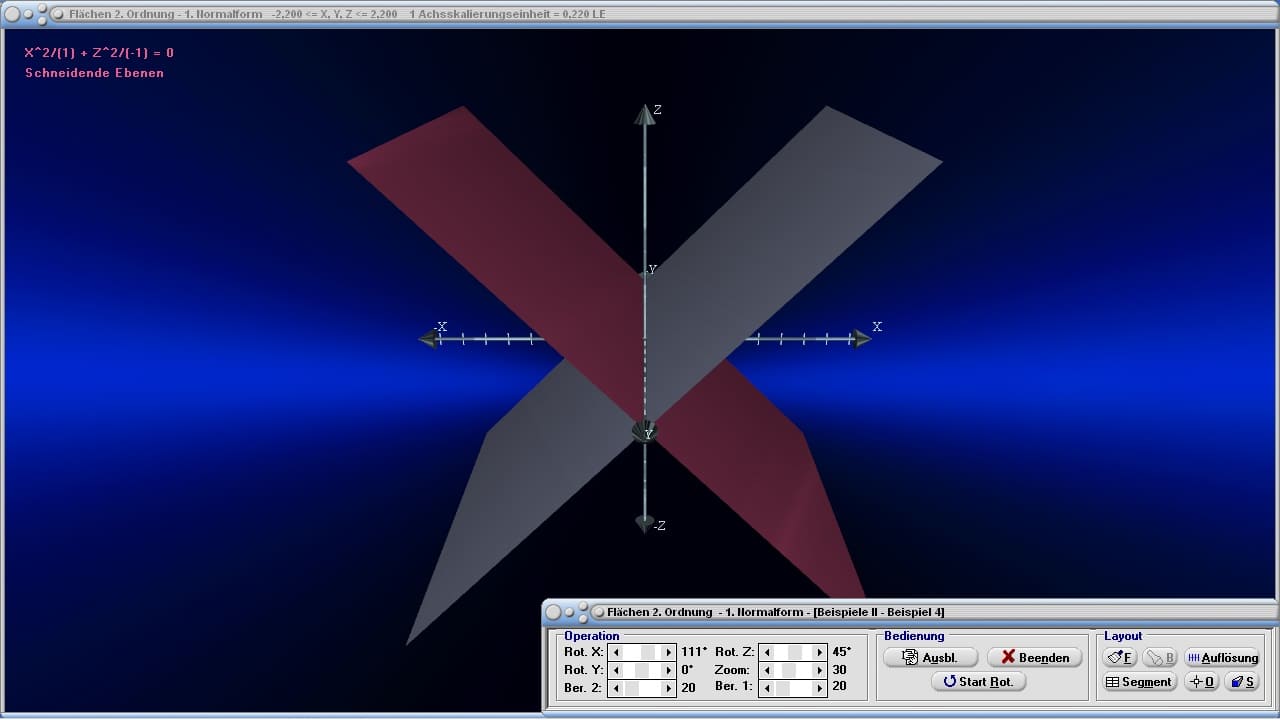Open the Auflösung resolution setting
This screenshot has width=1280, height=720.
point(1221,657)
